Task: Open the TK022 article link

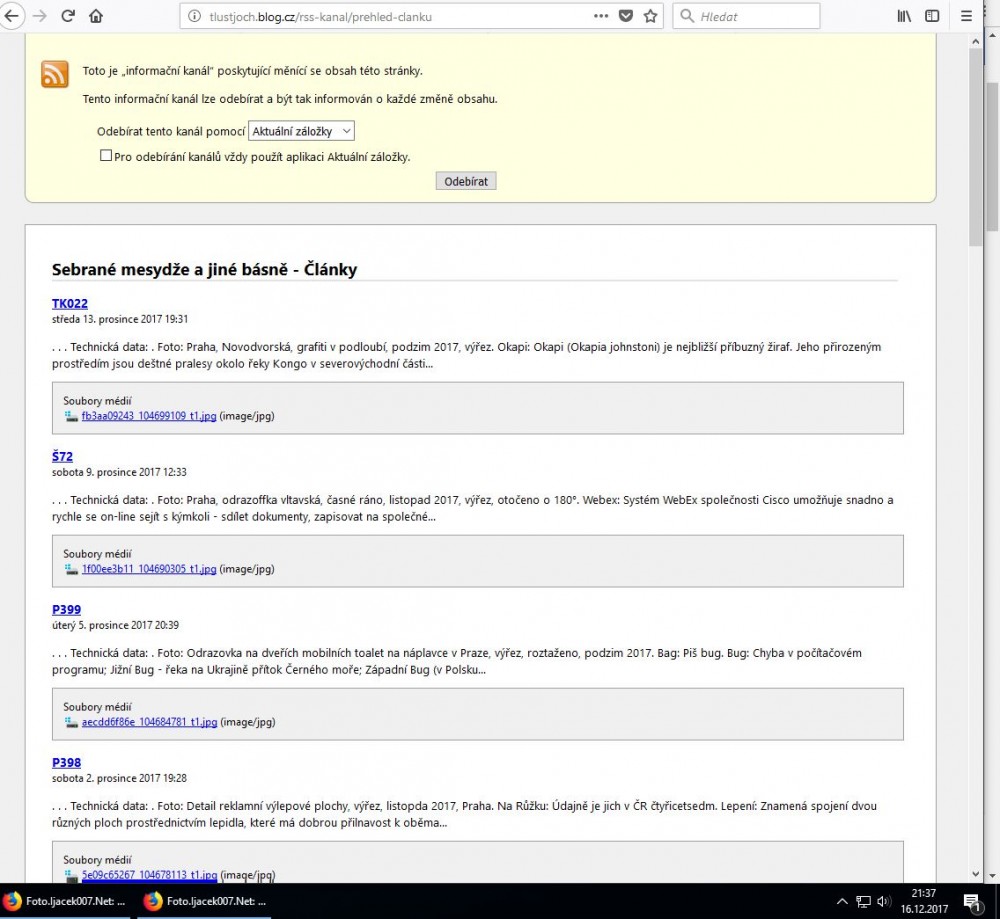Action: tap(70, 304)
